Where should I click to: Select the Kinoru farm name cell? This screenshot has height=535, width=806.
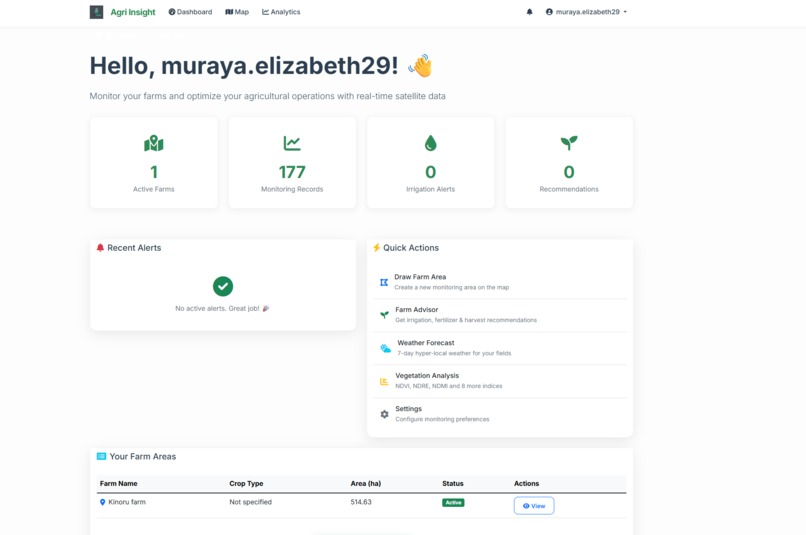127,502
